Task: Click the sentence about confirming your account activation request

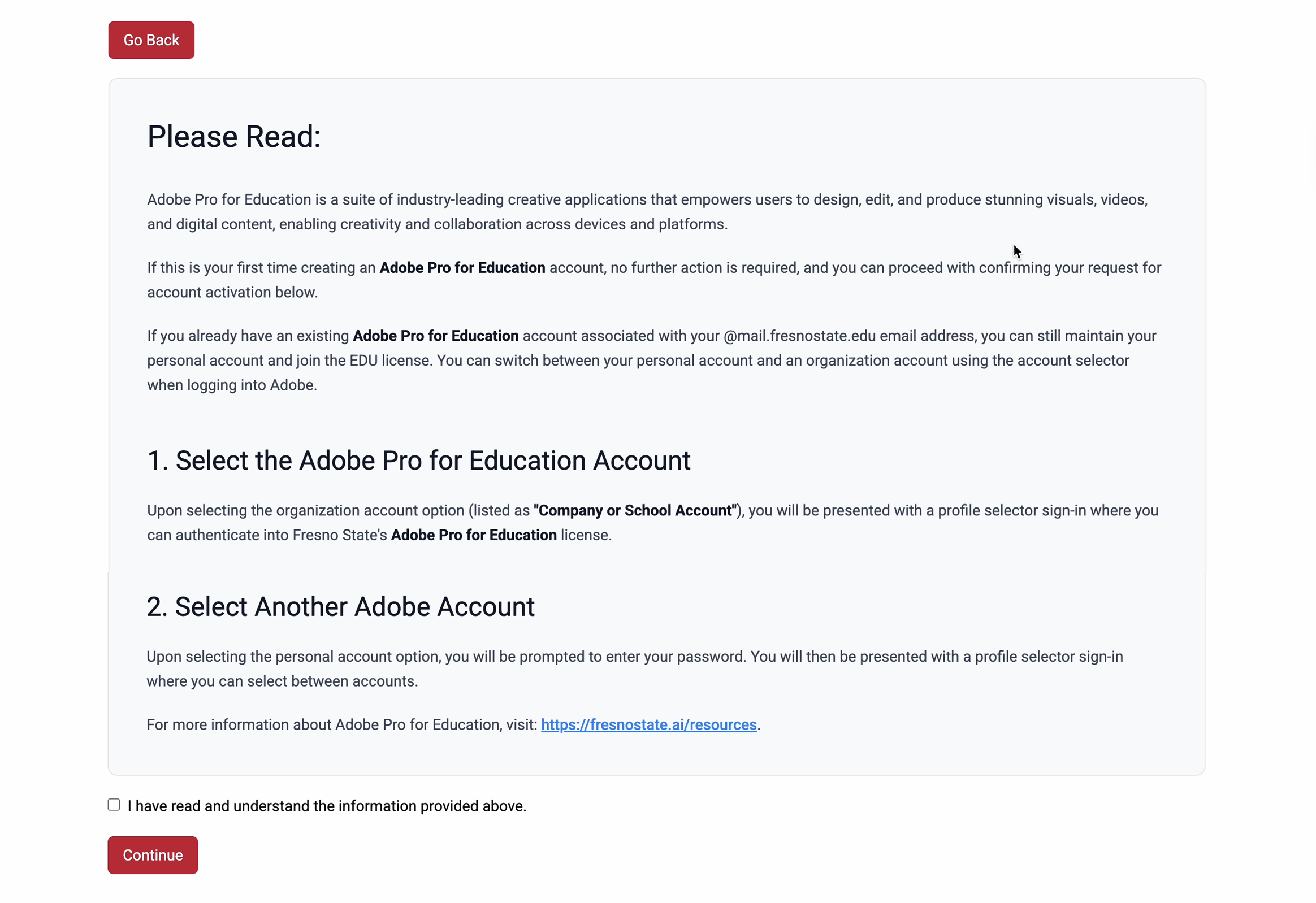Action: 651,280
